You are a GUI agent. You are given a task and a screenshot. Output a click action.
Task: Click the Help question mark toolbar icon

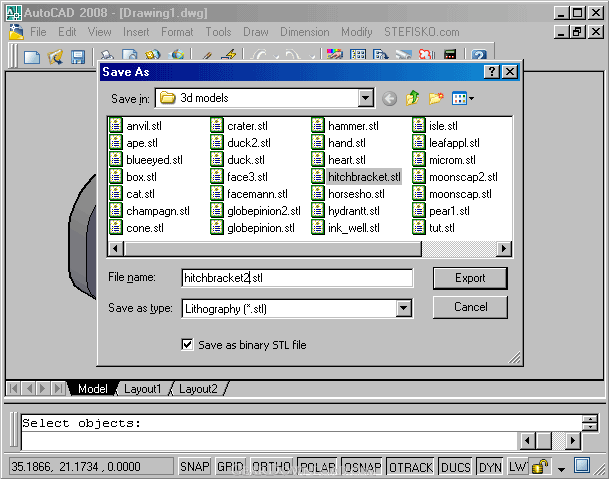tap(479, 57)
